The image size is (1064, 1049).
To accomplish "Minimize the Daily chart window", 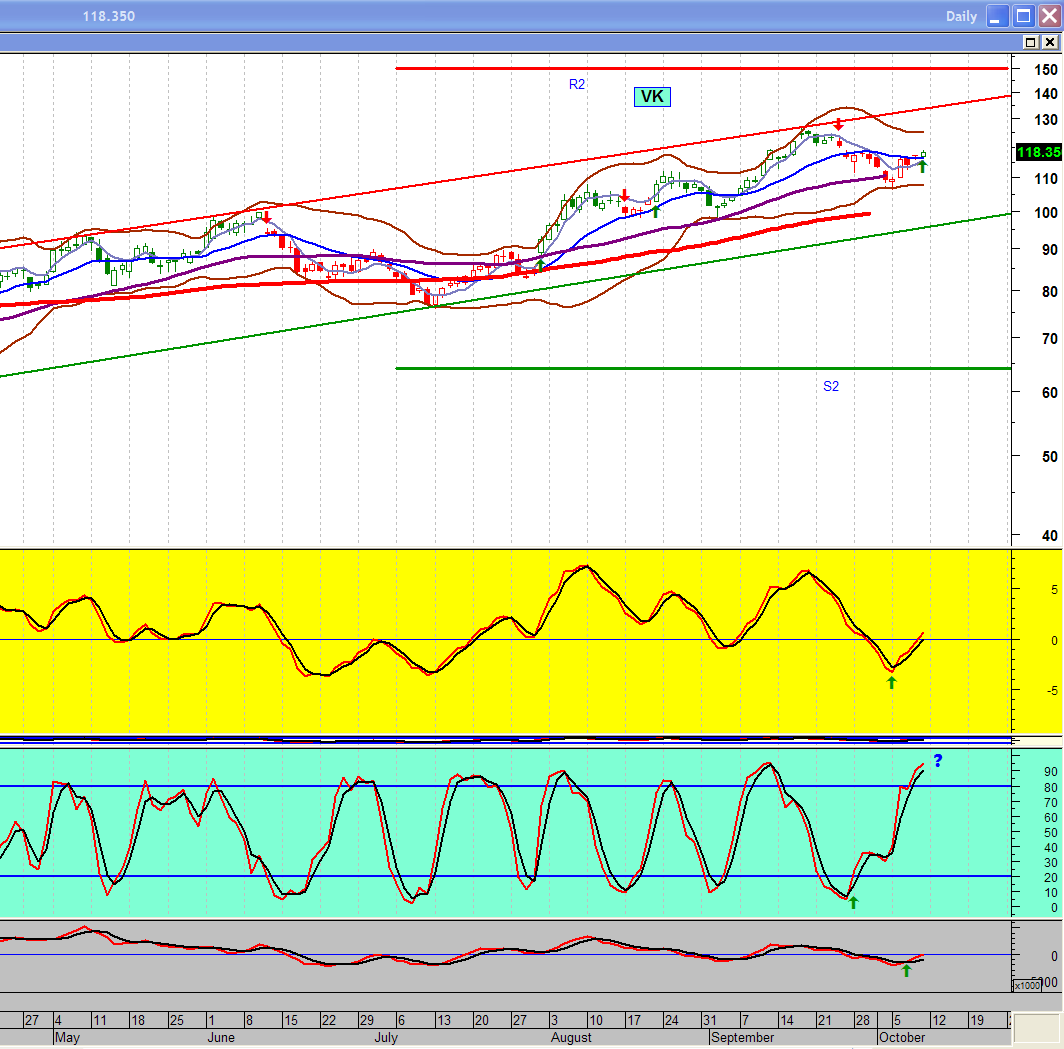I will coord(996,16).
